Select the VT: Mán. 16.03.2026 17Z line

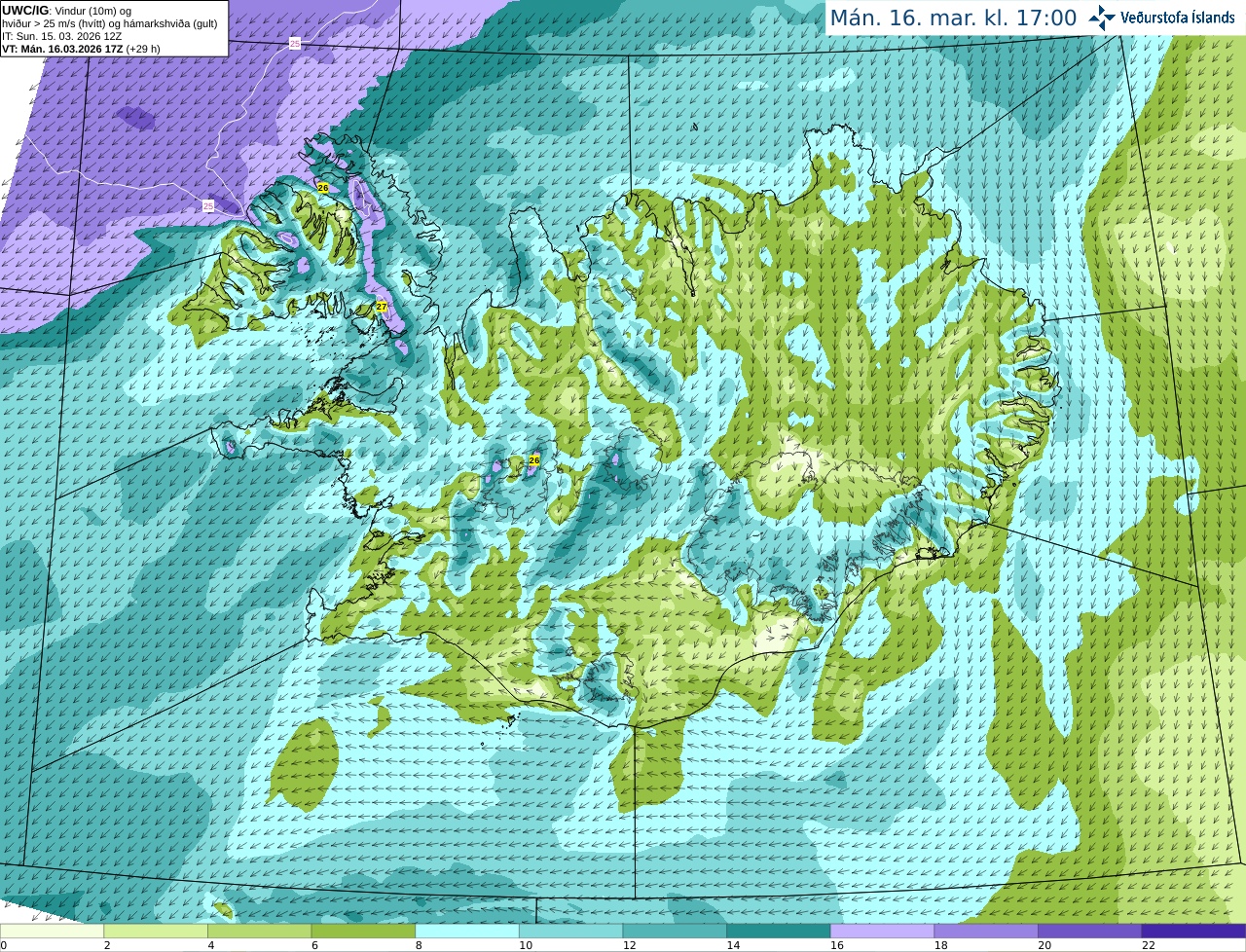(81, 49)
